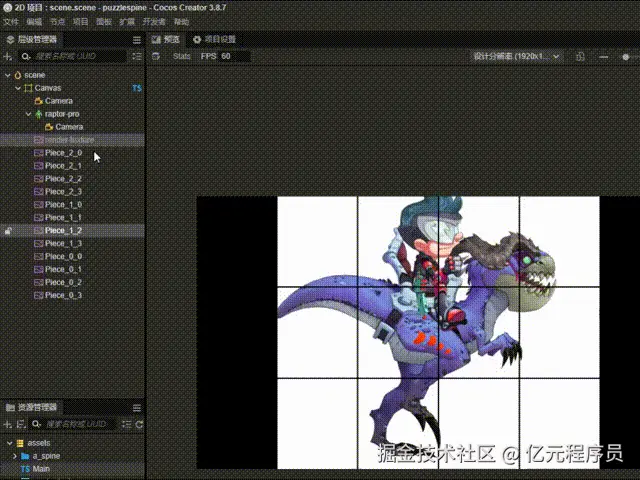Click the assets sort order icon
This screenshot has height=480, width=640.
point(21,424)
